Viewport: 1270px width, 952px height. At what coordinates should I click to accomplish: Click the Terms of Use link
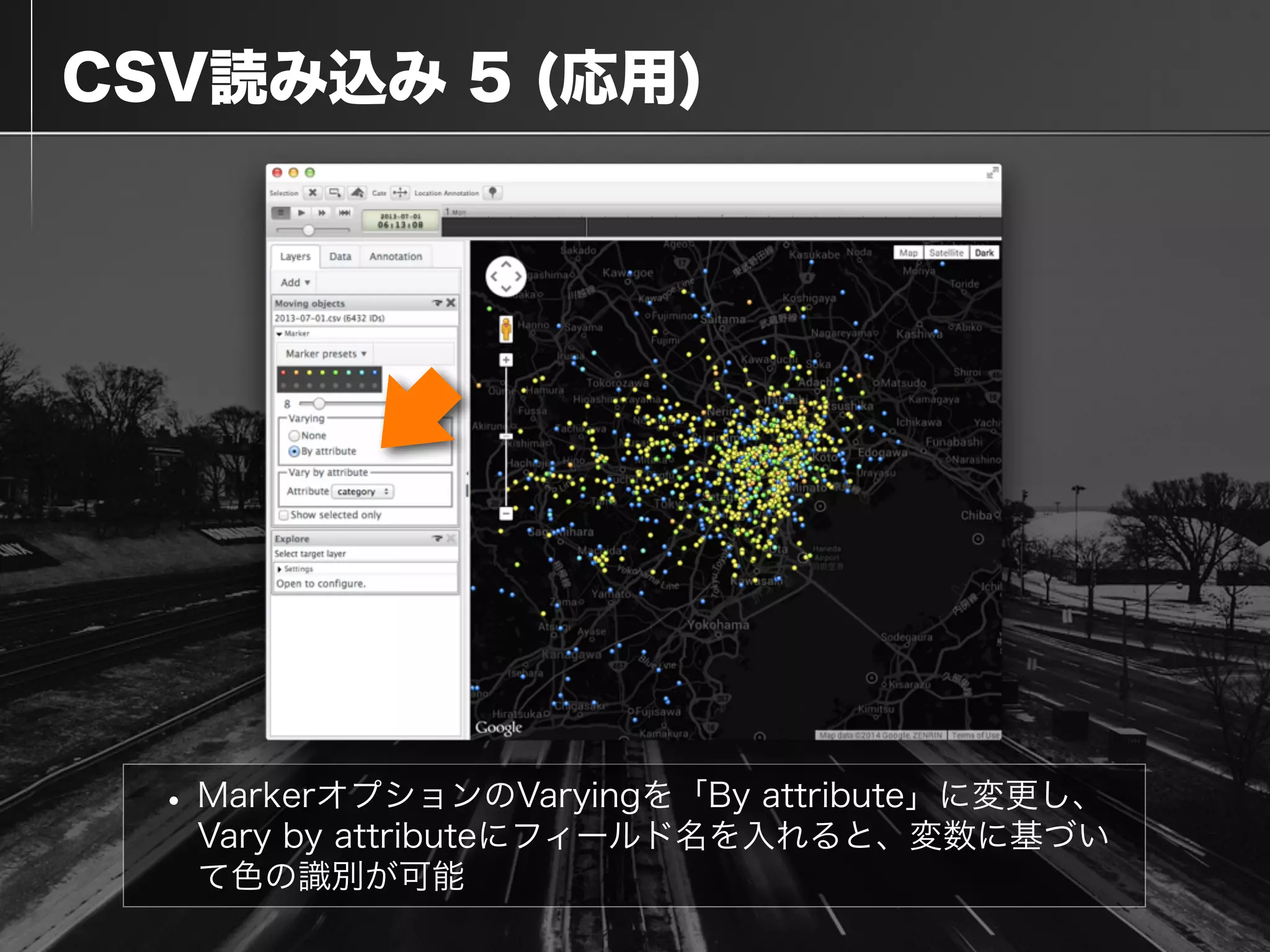975,735
